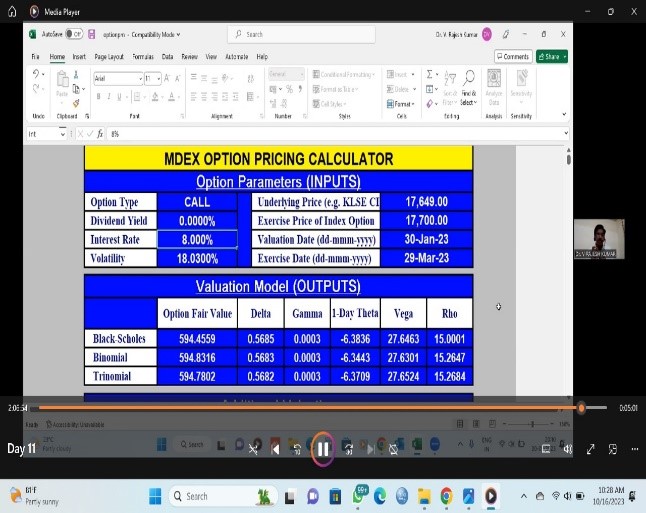Click the Increase Font Size icon
The image size is (646, 513).
point(167,78)
